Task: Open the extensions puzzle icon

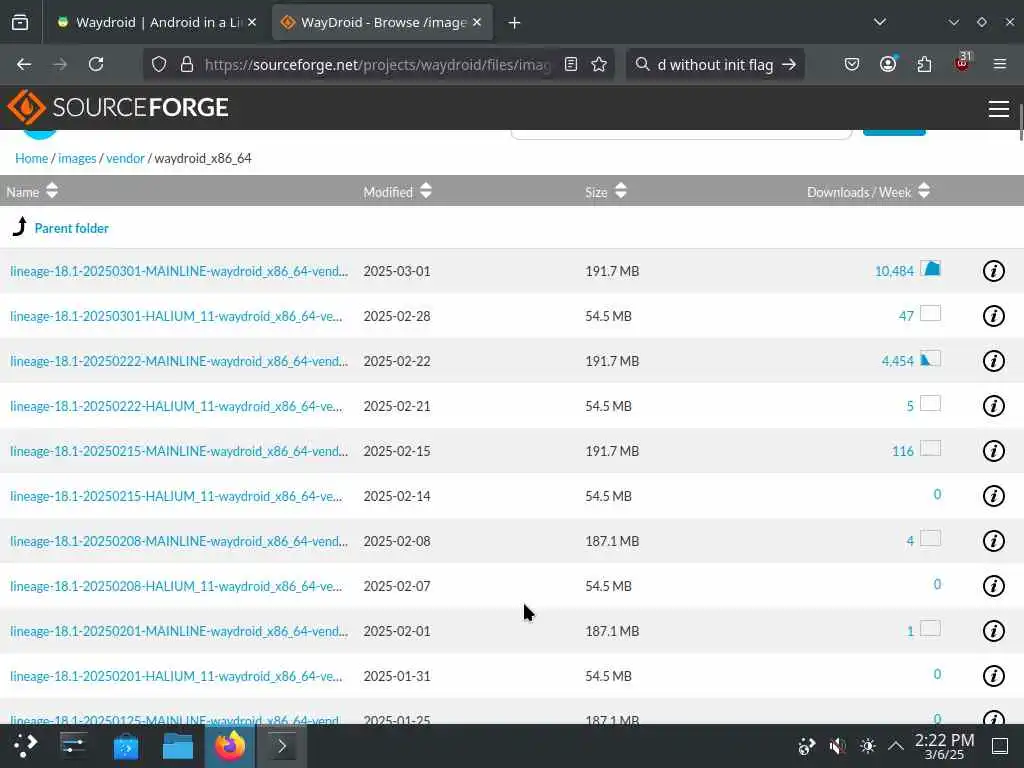Action: tap(924, 65)
